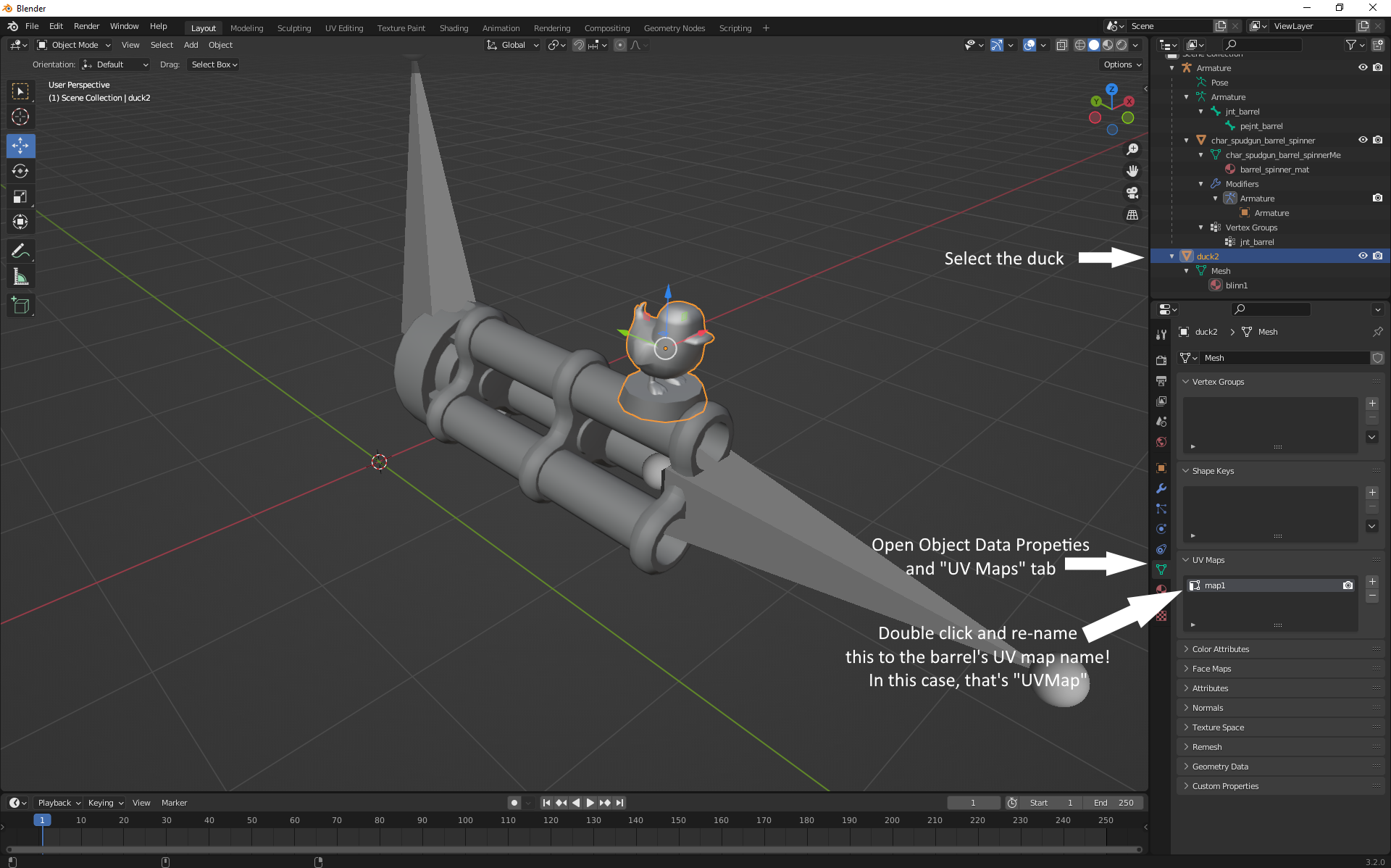
Task: Open the Render menu
Action: tap(86, 26)
